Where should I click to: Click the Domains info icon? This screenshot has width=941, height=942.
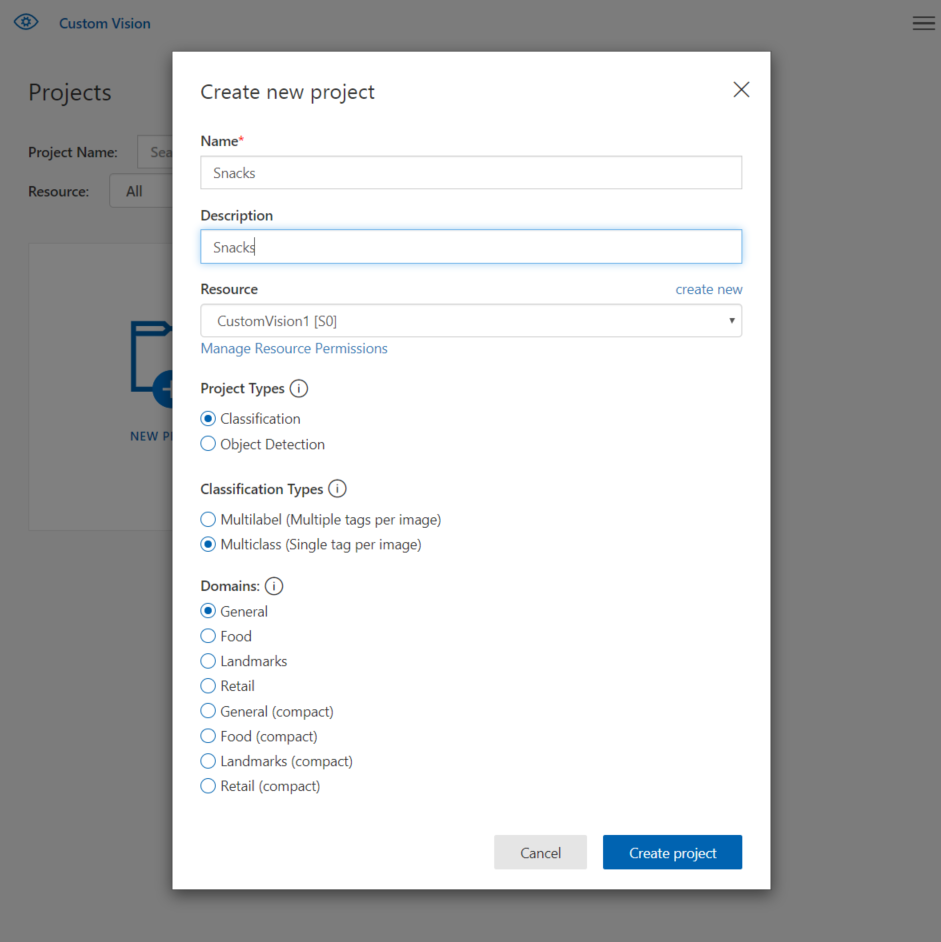pos(274,587)
